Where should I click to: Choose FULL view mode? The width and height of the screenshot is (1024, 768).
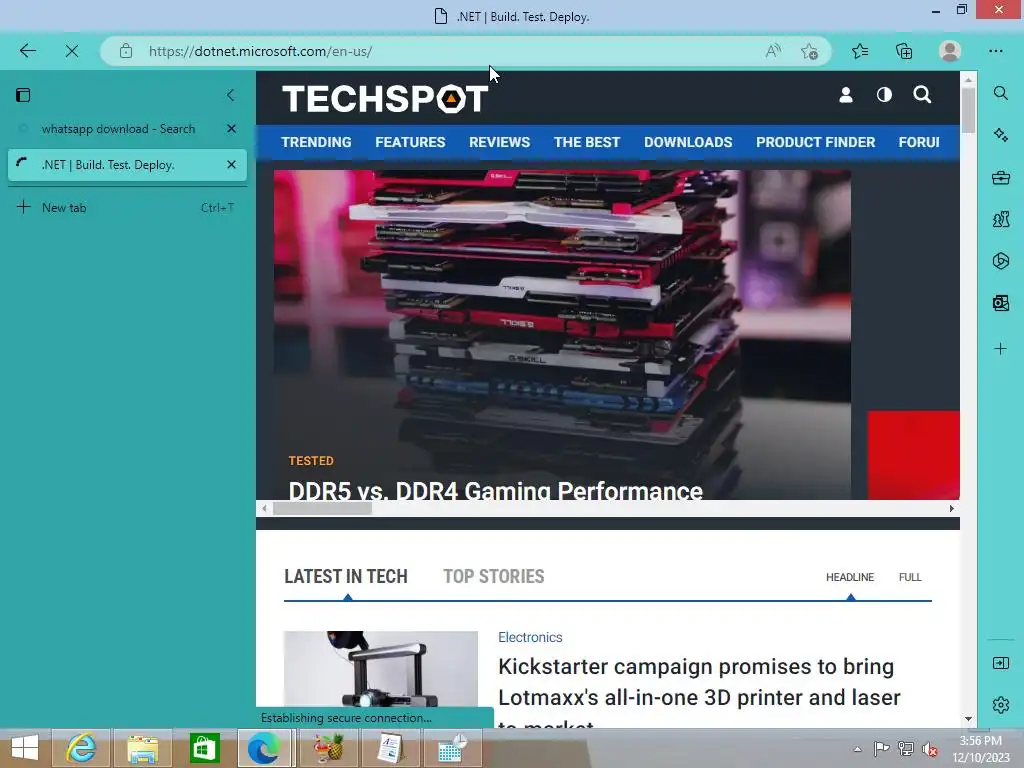[910, 577]
